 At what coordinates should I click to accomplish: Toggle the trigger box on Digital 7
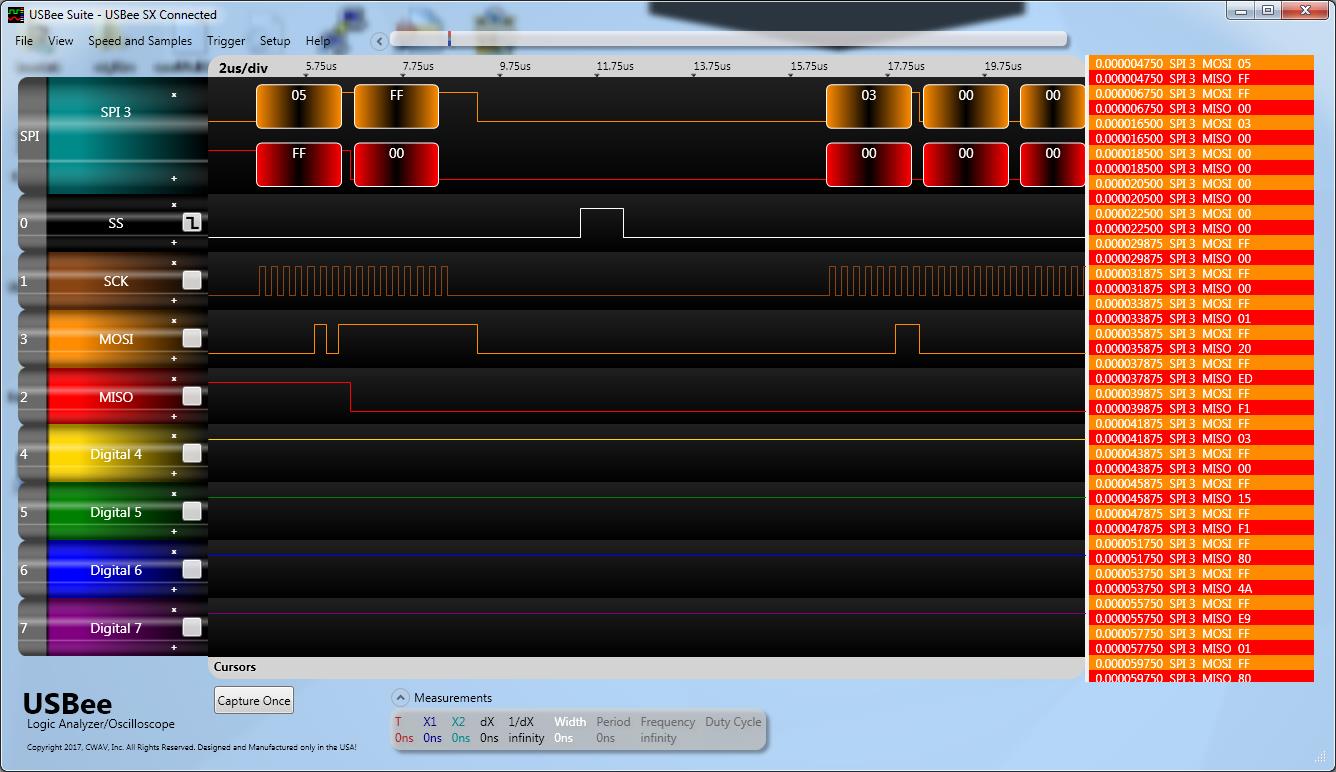tap(192, 628)
